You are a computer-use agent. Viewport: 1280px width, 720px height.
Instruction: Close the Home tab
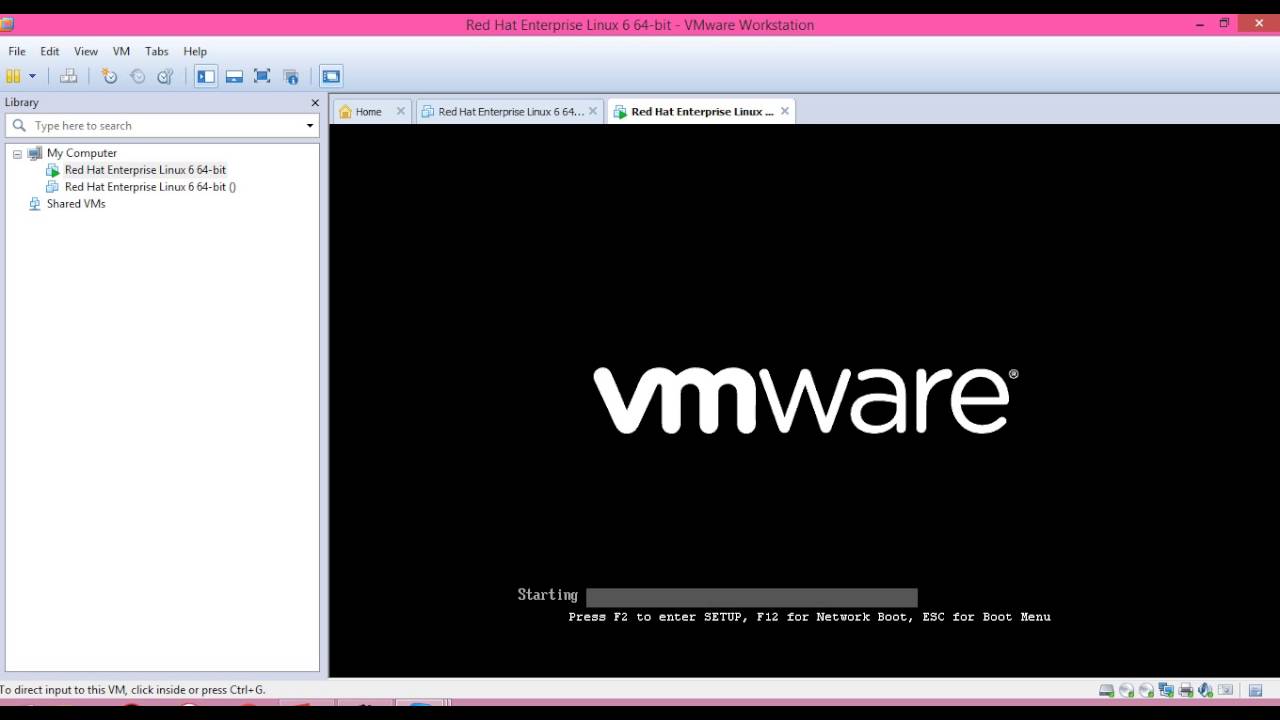pyautogui.click(x=401, y=111)
